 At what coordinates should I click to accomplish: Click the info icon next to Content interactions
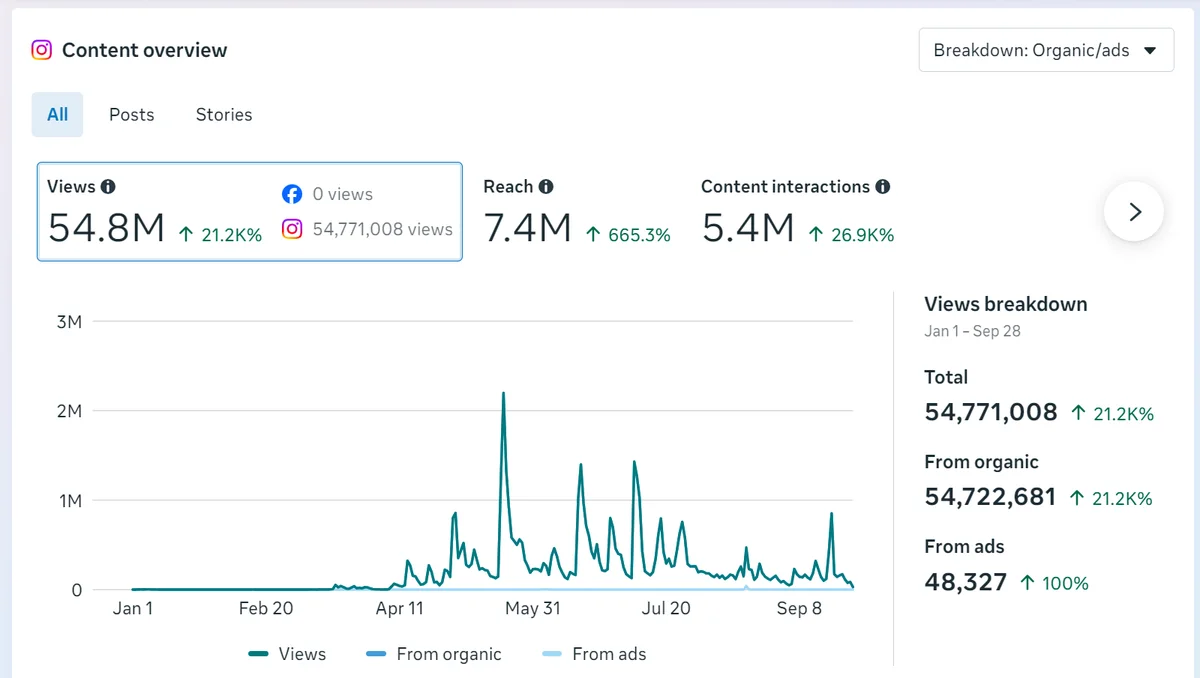coord(883,186)
